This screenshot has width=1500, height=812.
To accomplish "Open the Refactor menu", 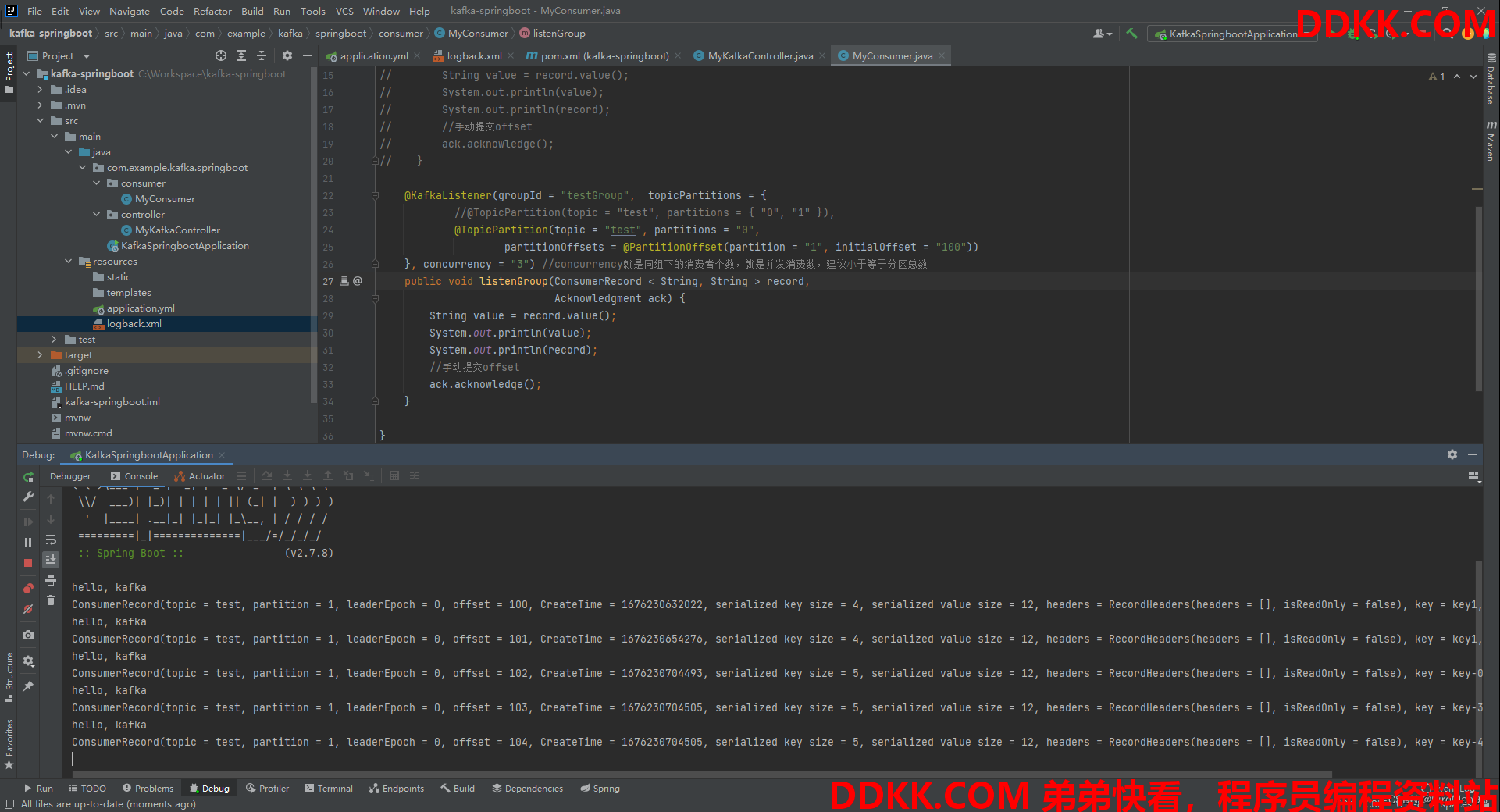I will 212,11.
